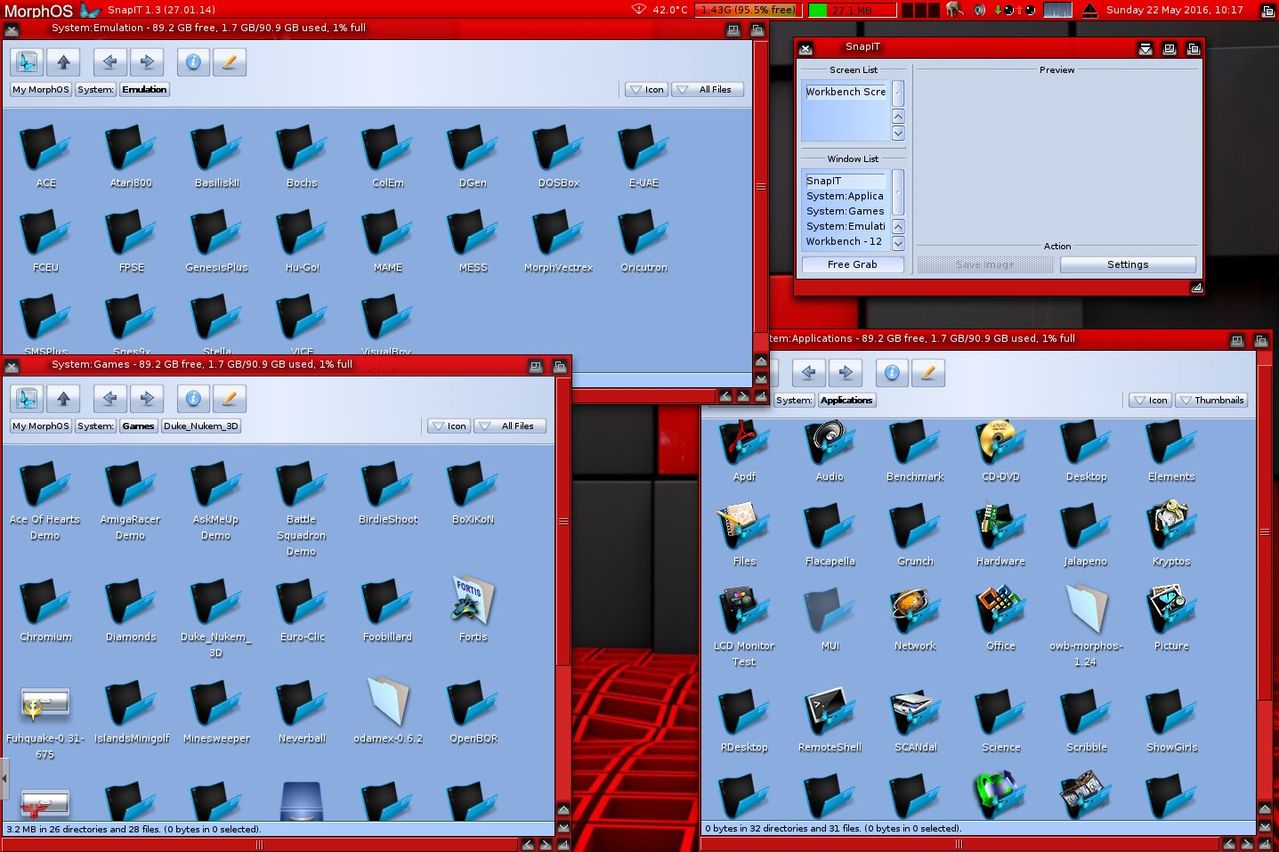
Task: Click the Duke_Nukem_3D breadcrumb in Games window
Action: click(201, 426)
